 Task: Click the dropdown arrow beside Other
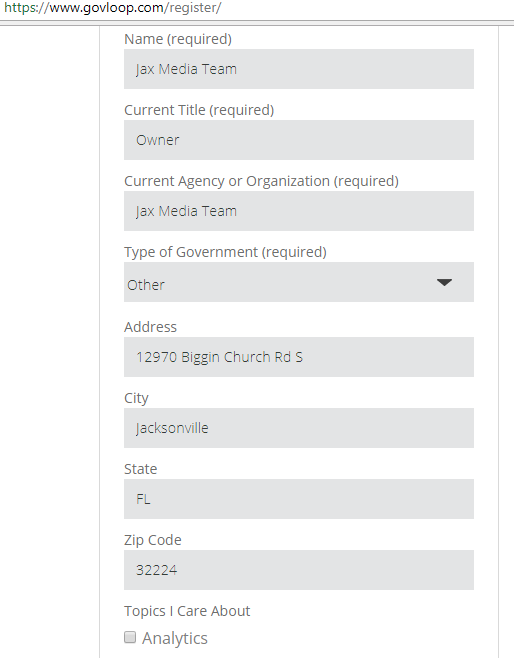tap(444, 282)
